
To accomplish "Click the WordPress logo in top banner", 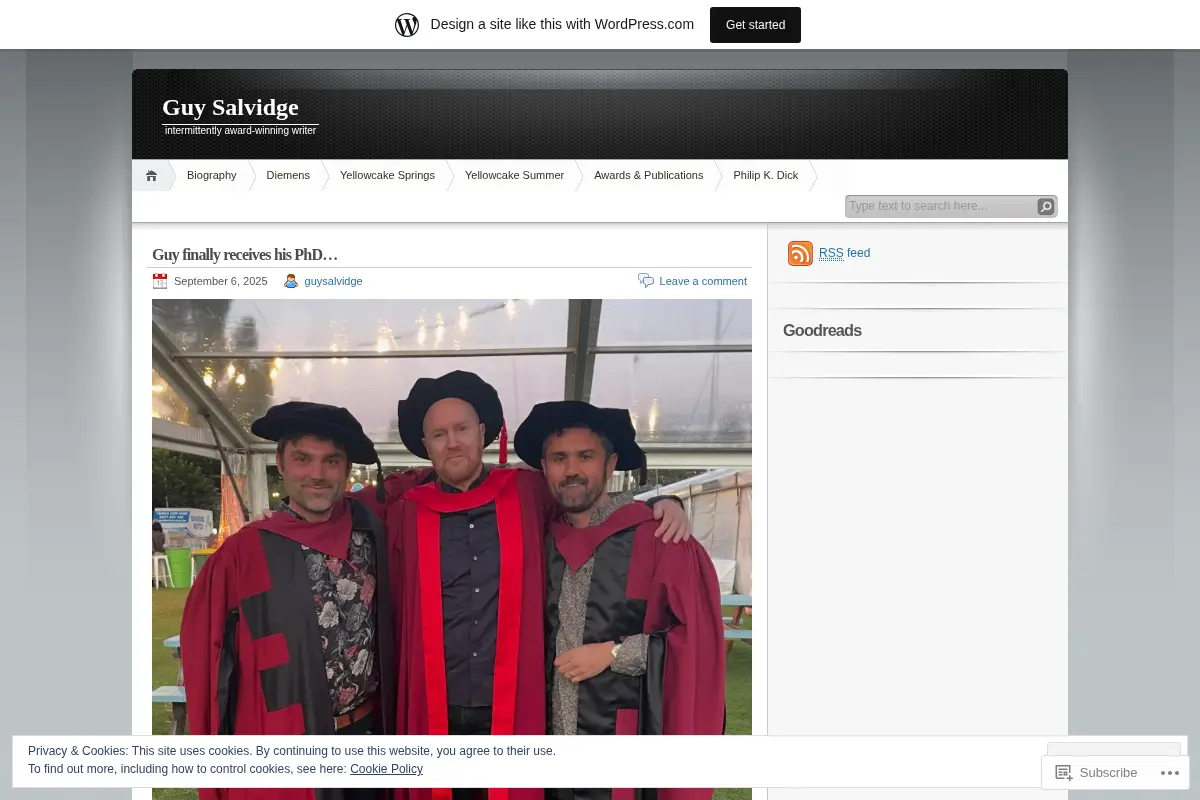I will point(407,25).
